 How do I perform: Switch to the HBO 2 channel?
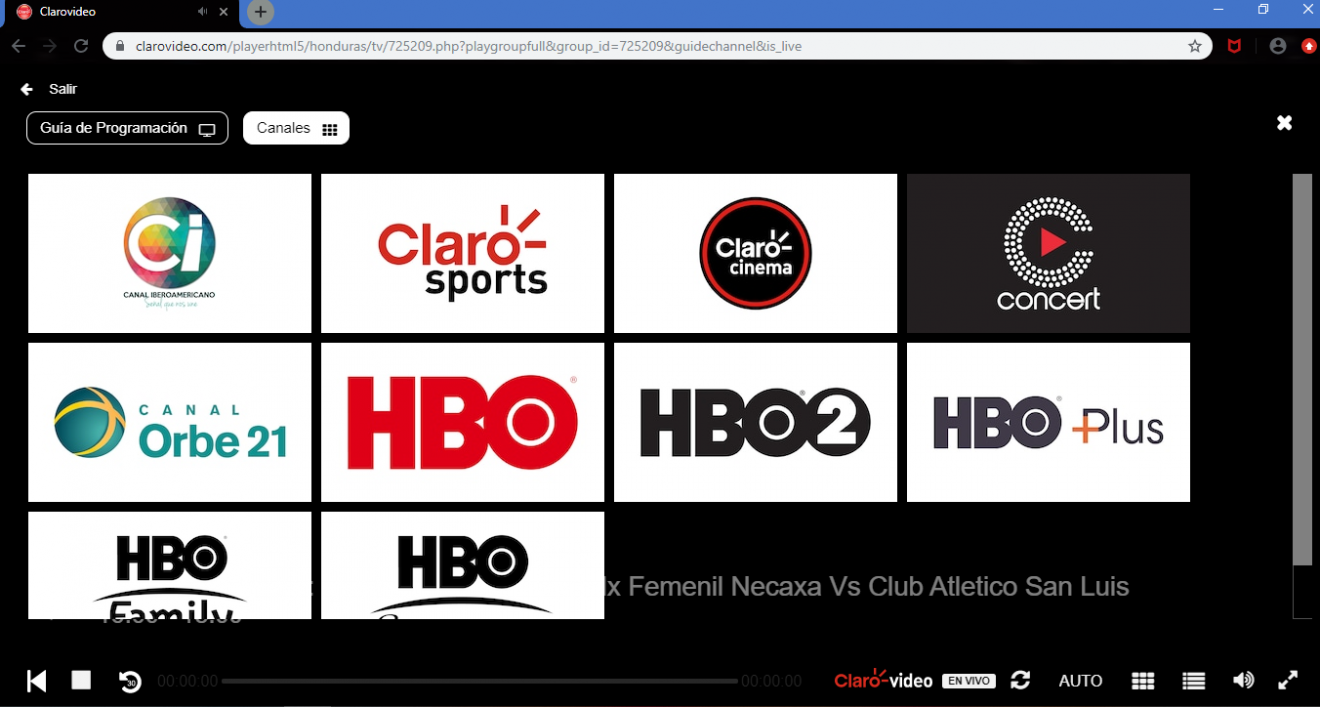(x=755, y=422)
